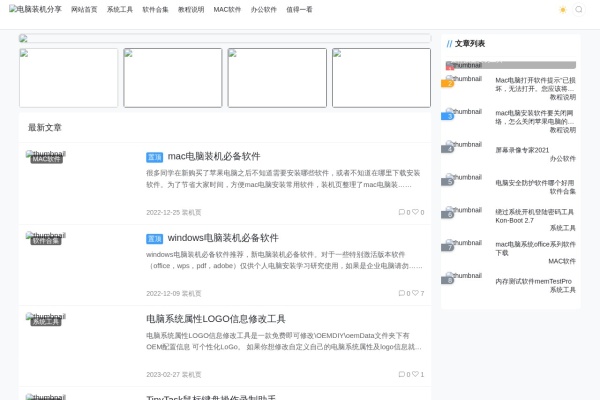The width and height of the screenshot is (600, 400).
Task: Open sidebar article Mac电脑打开软件提示已损坏
Action: coord(535,84)
